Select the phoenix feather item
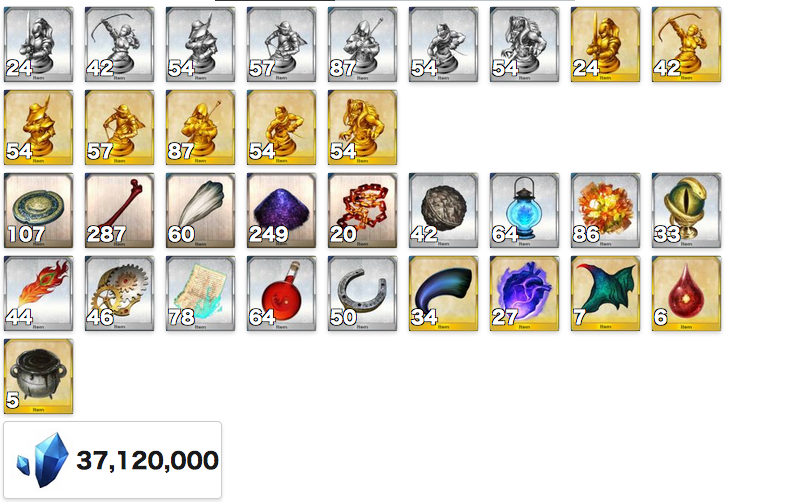The image size is (789, 502). pyautogui.click(x=38, y=293)
